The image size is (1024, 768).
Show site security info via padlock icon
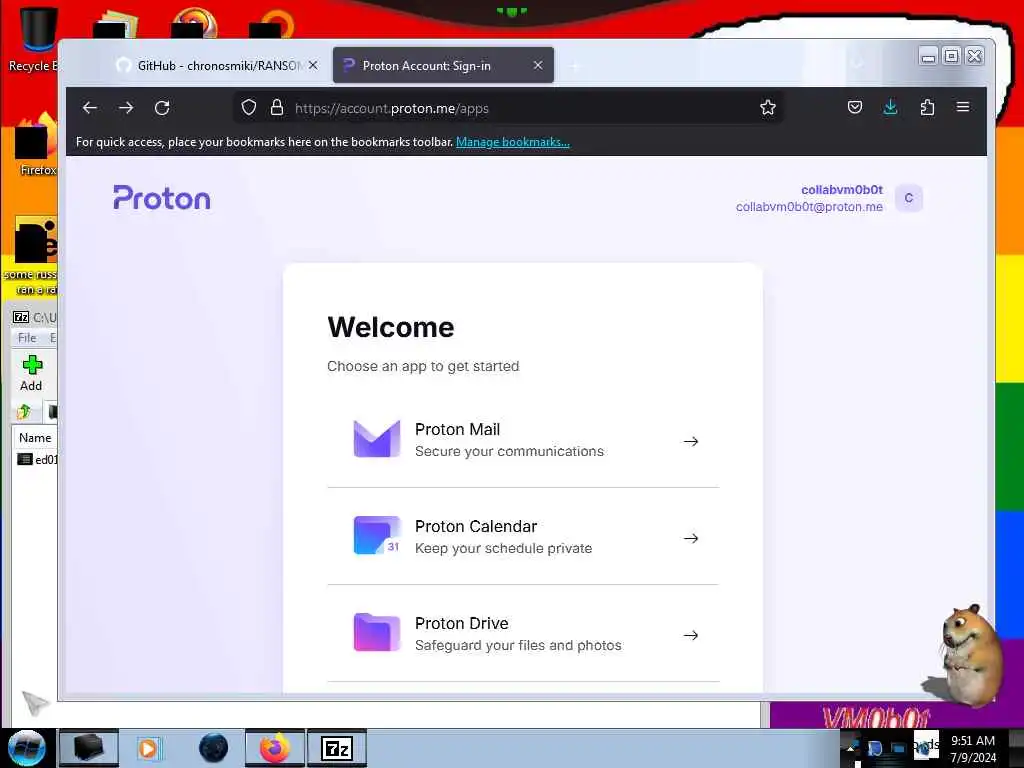point(277,107)
